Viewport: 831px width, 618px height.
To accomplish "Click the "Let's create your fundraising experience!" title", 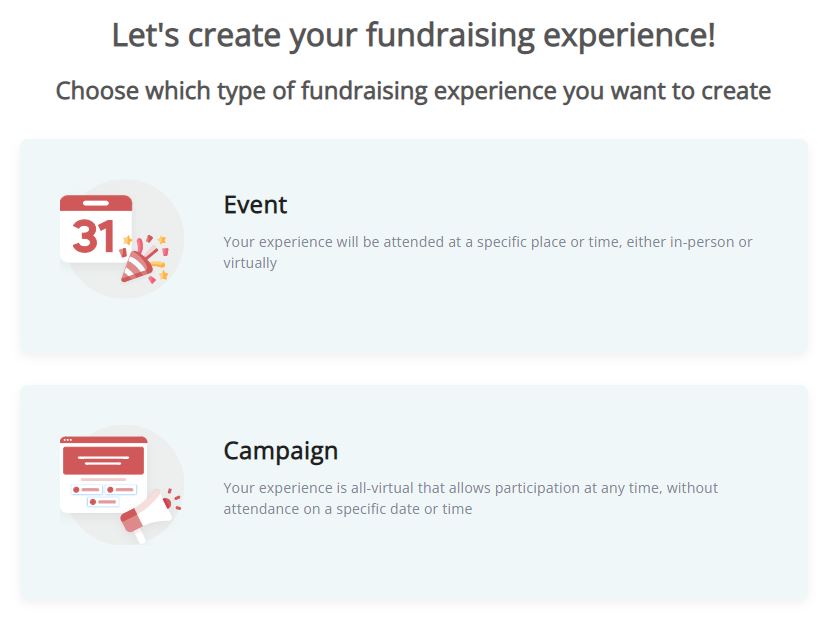I will (x=413, y=36).
